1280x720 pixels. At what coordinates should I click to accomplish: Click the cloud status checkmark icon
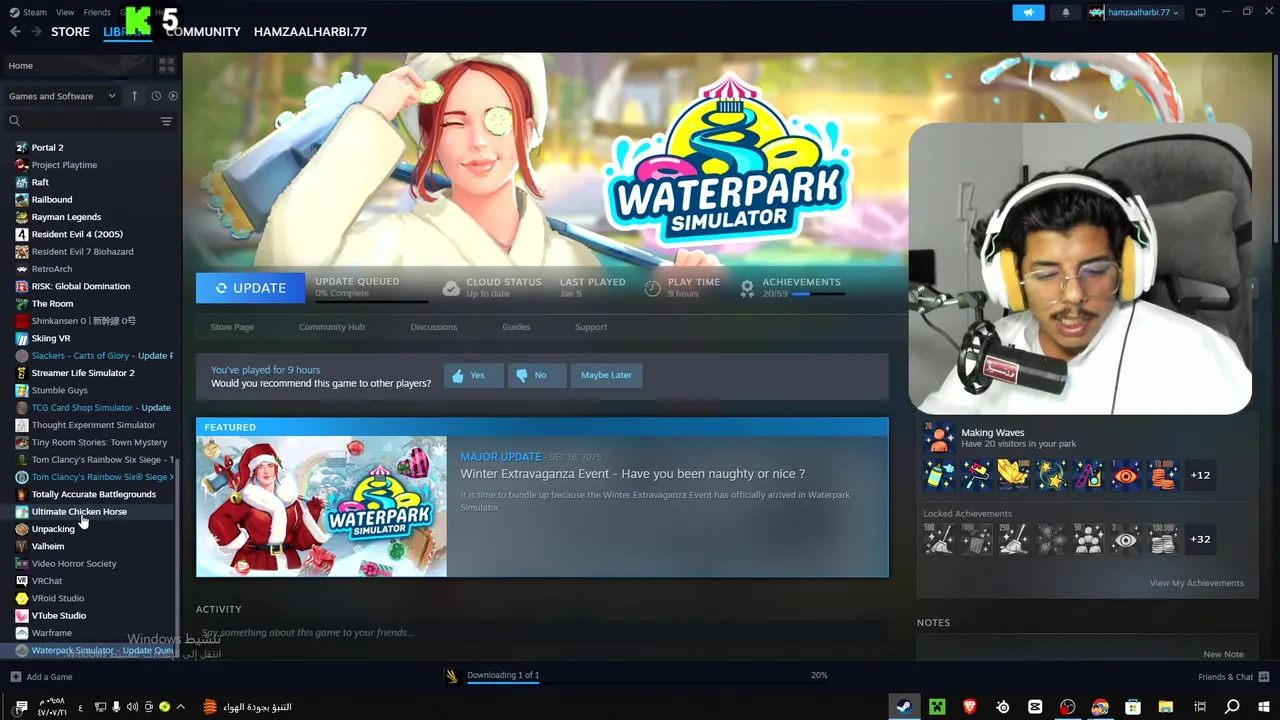(451, 288)
